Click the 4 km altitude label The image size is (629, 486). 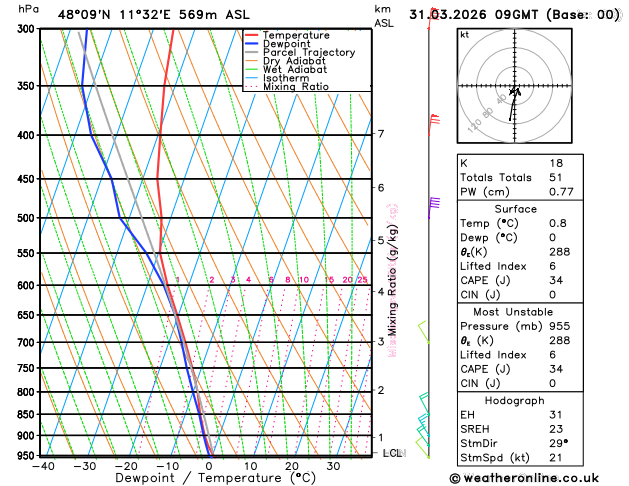381,292
